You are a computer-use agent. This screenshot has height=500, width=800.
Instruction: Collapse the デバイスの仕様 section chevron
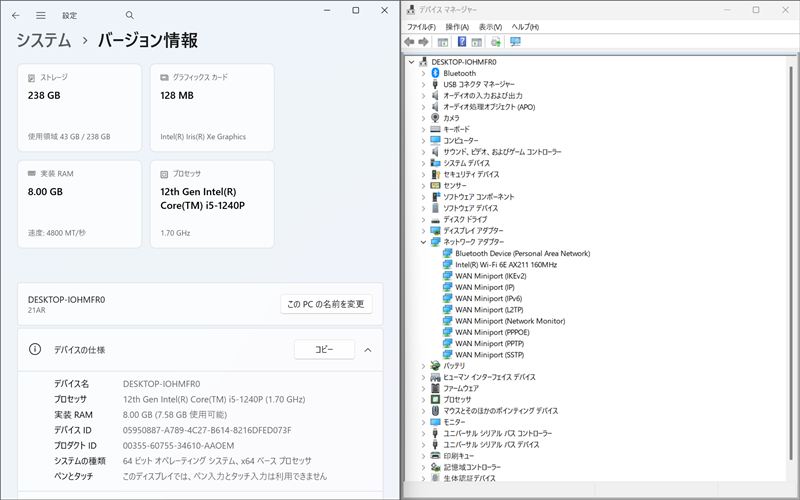[367, 350]
